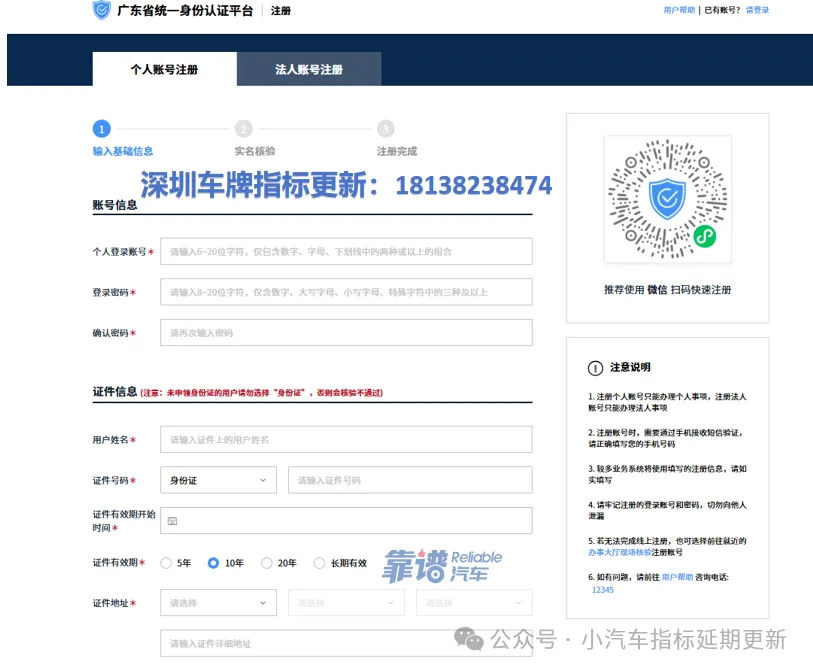Click the step 2 实名核验 circle
The image size is (813, 672).
[x=243, y=129]
